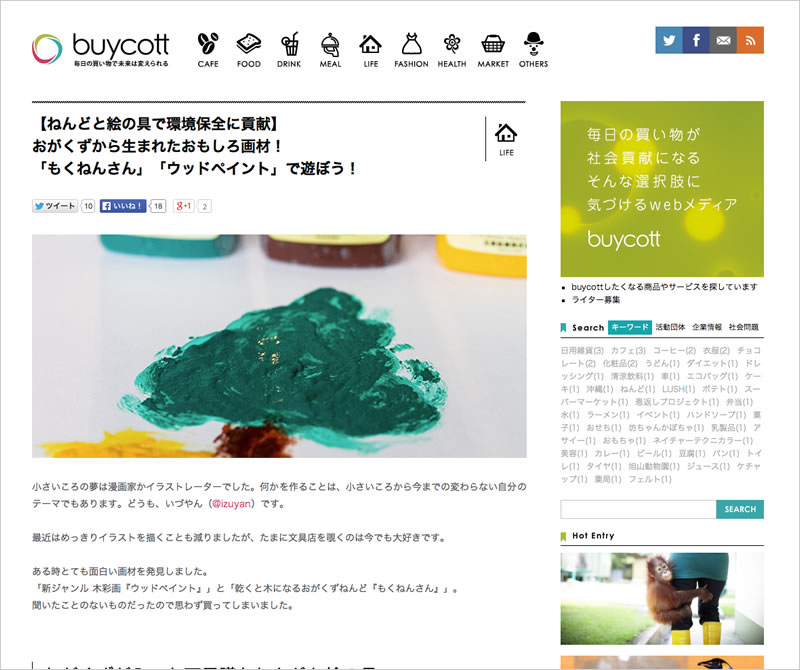Image resolution: width=800 pixels, height=670 pixels.
Task: Click the email envelope icon in header
Action: tap(723, 40)
